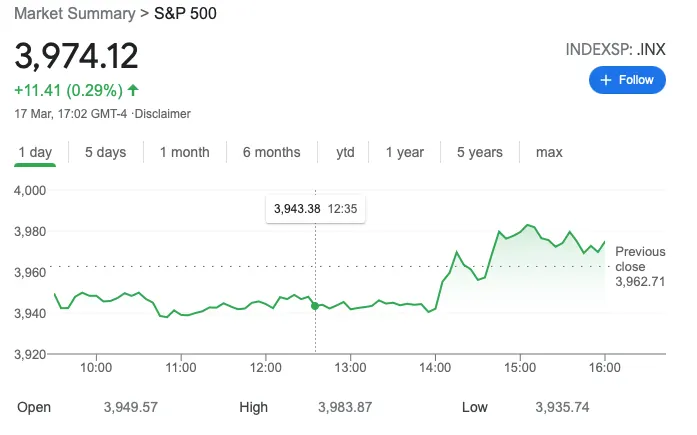This screenshot has height=435, width=697.
Task: Select the ytd range tab
Action: [x=345, y=152]
